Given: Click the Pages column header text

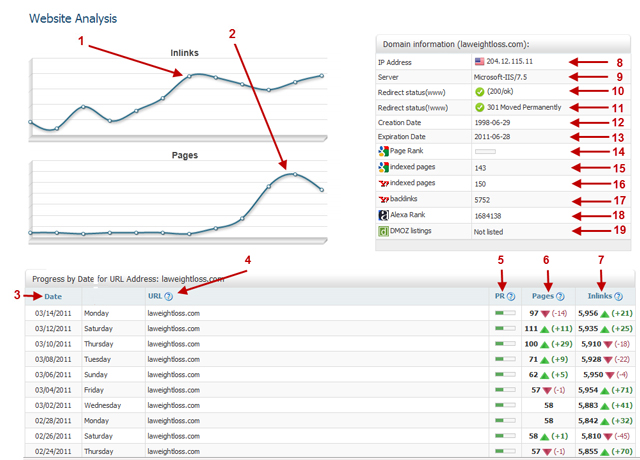Looking at the screenshot, I should [544, 296].
